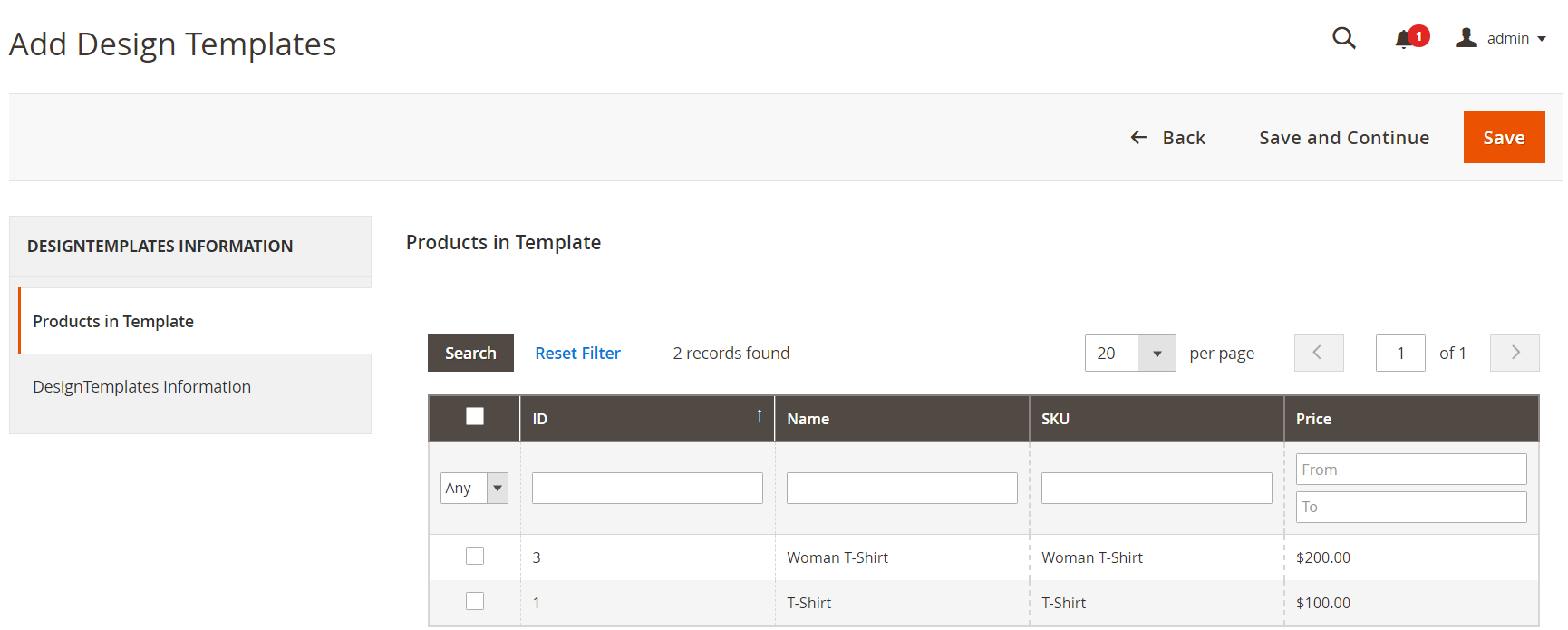Check the Woman T-Shirt row checkbox
This screenshot has height=630, width=1568.
(474, 556)
